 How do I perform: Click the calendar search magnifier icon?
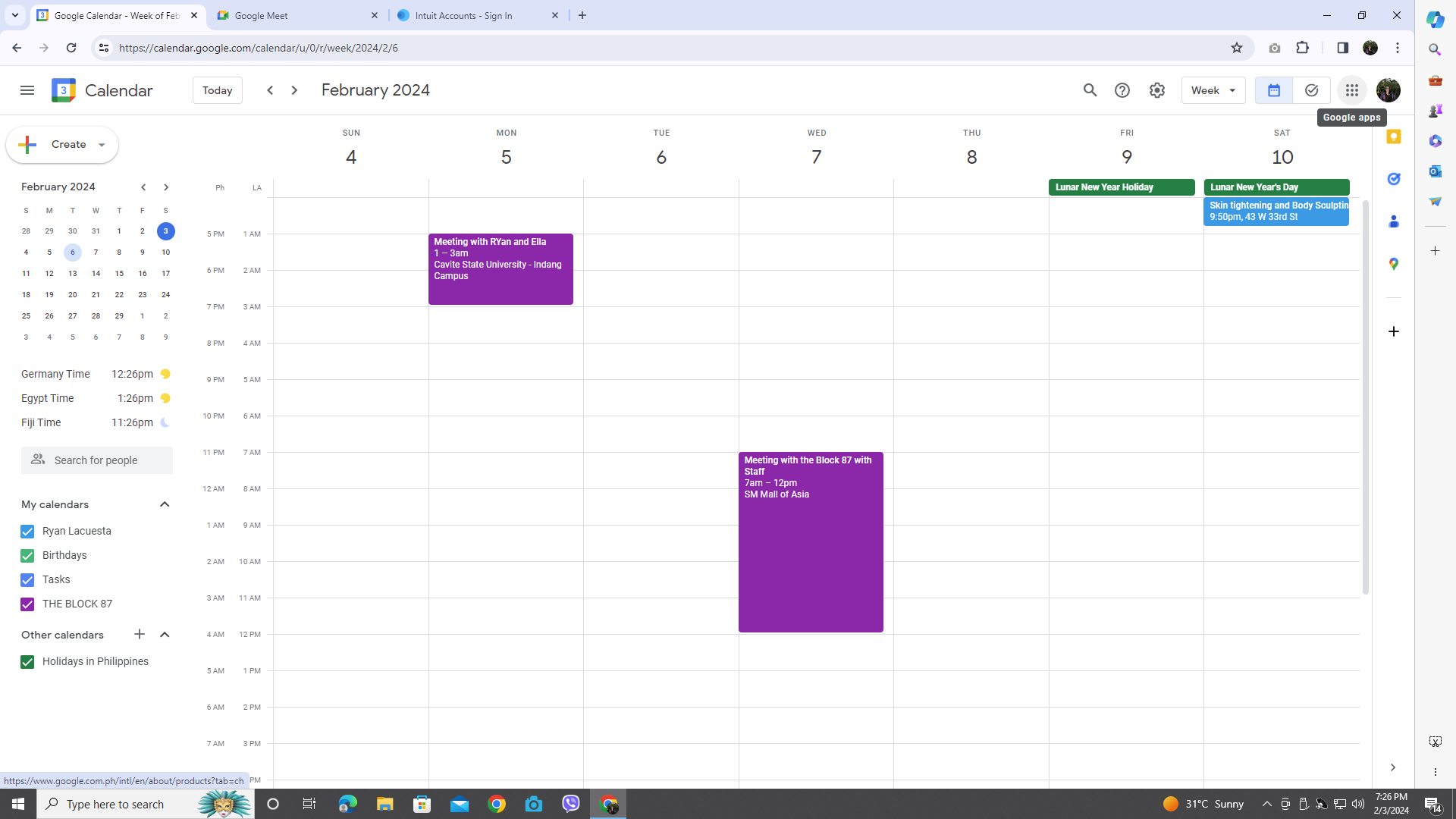click(x=1090, y=90)
